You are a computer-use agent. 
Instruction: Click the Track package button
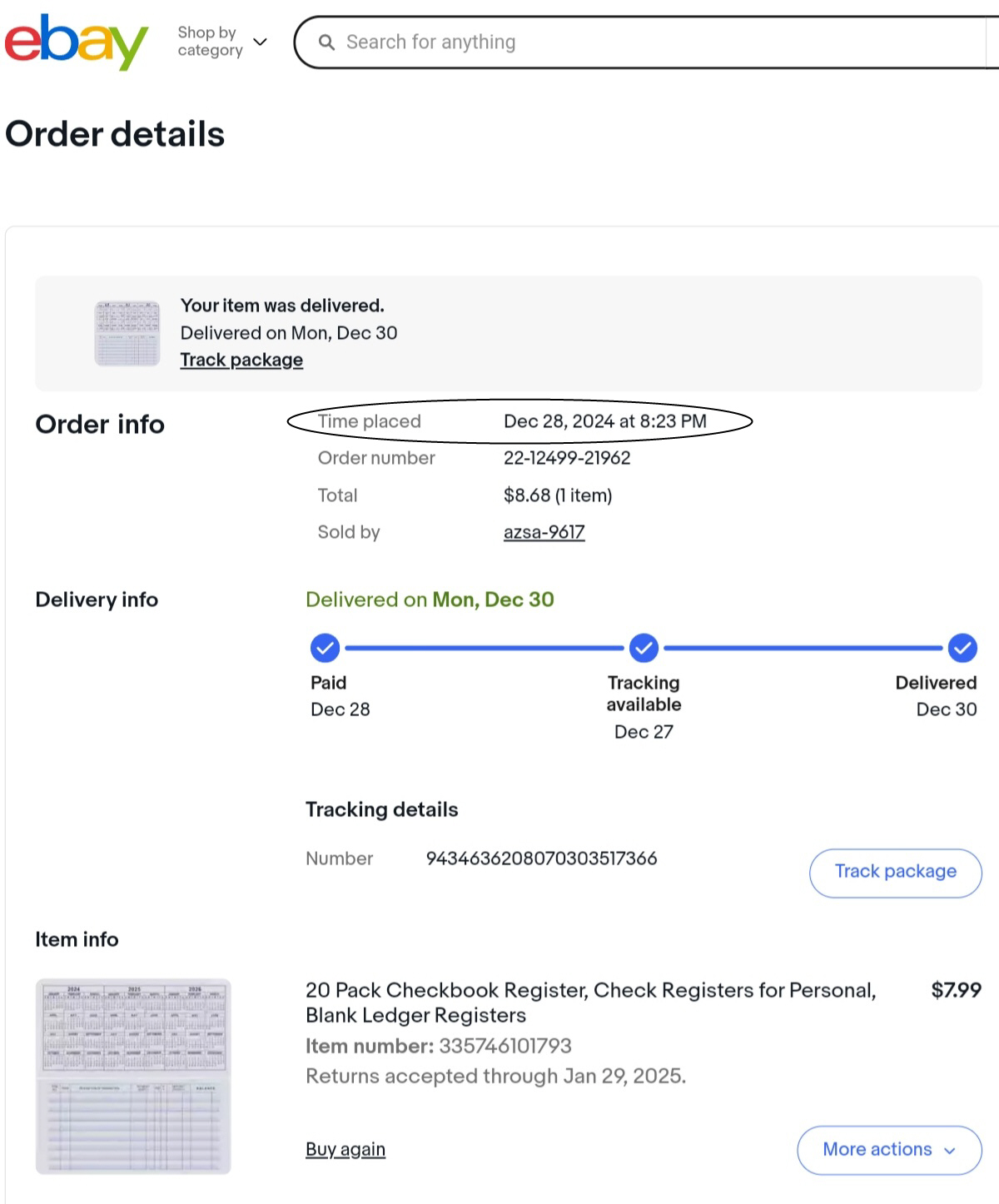(x=896, y=873)
